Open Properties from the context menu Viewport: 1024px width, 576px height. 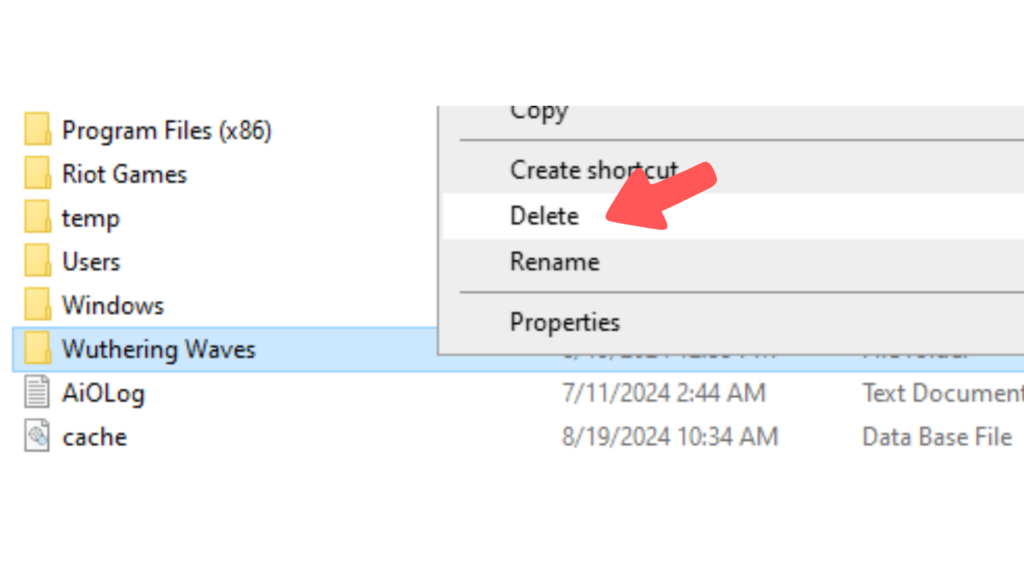click(564, 321)
